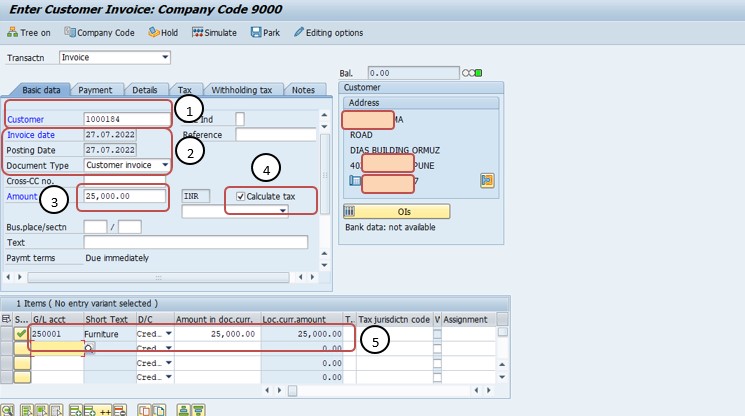This screenshot has width=745, height=416.
Task: Click into the Amount field showing 25,000.00
Action: (x=125, y=196)
